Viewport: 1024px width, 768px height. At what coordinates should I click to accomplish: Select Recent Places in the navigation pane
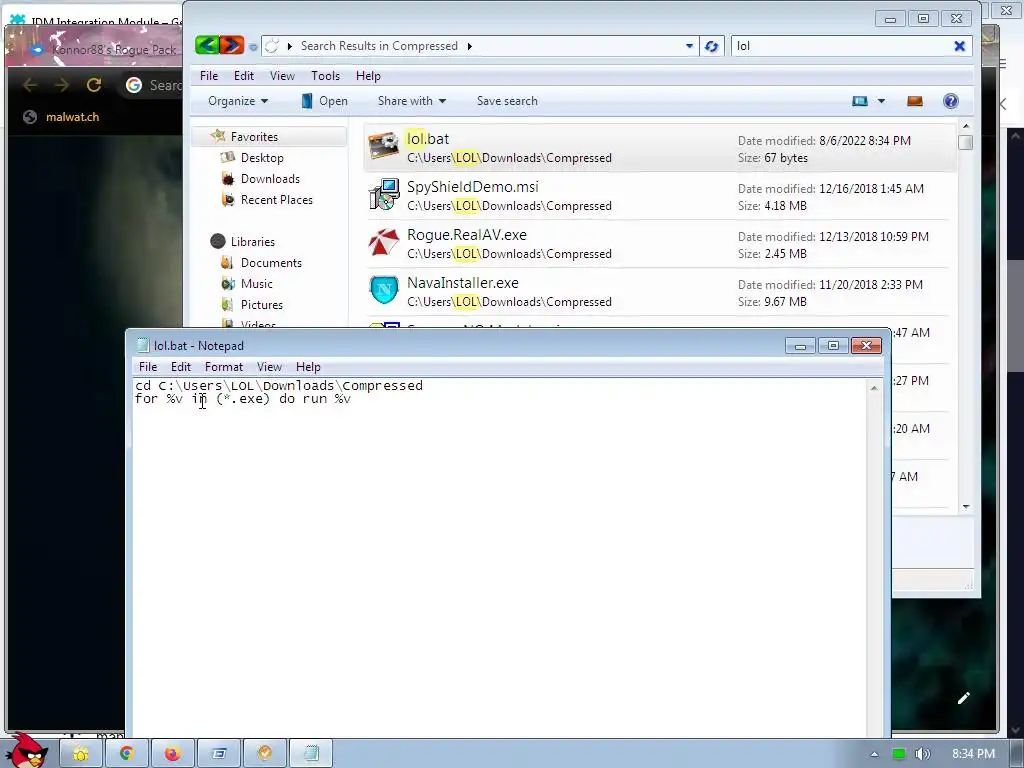tap(276, 199)
